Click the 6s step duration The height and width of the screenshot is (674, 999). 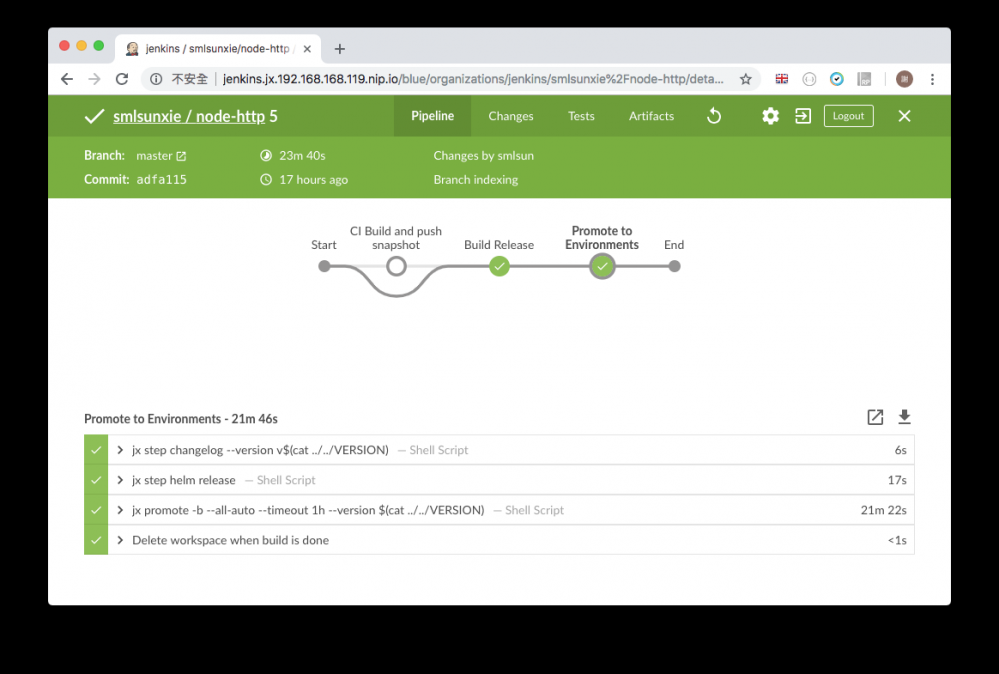tap(900, 450)
